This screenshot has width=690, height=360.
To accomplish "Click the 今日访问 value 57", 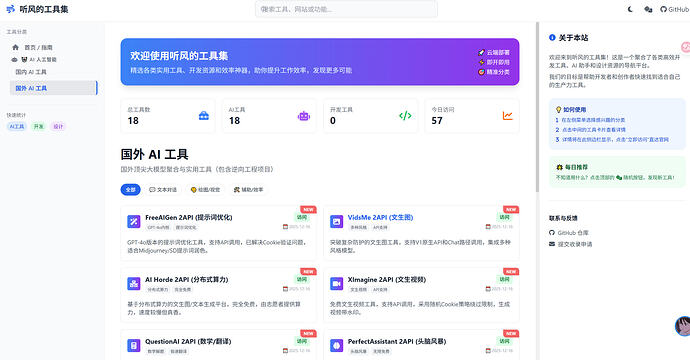I will [x=437, y=121].
